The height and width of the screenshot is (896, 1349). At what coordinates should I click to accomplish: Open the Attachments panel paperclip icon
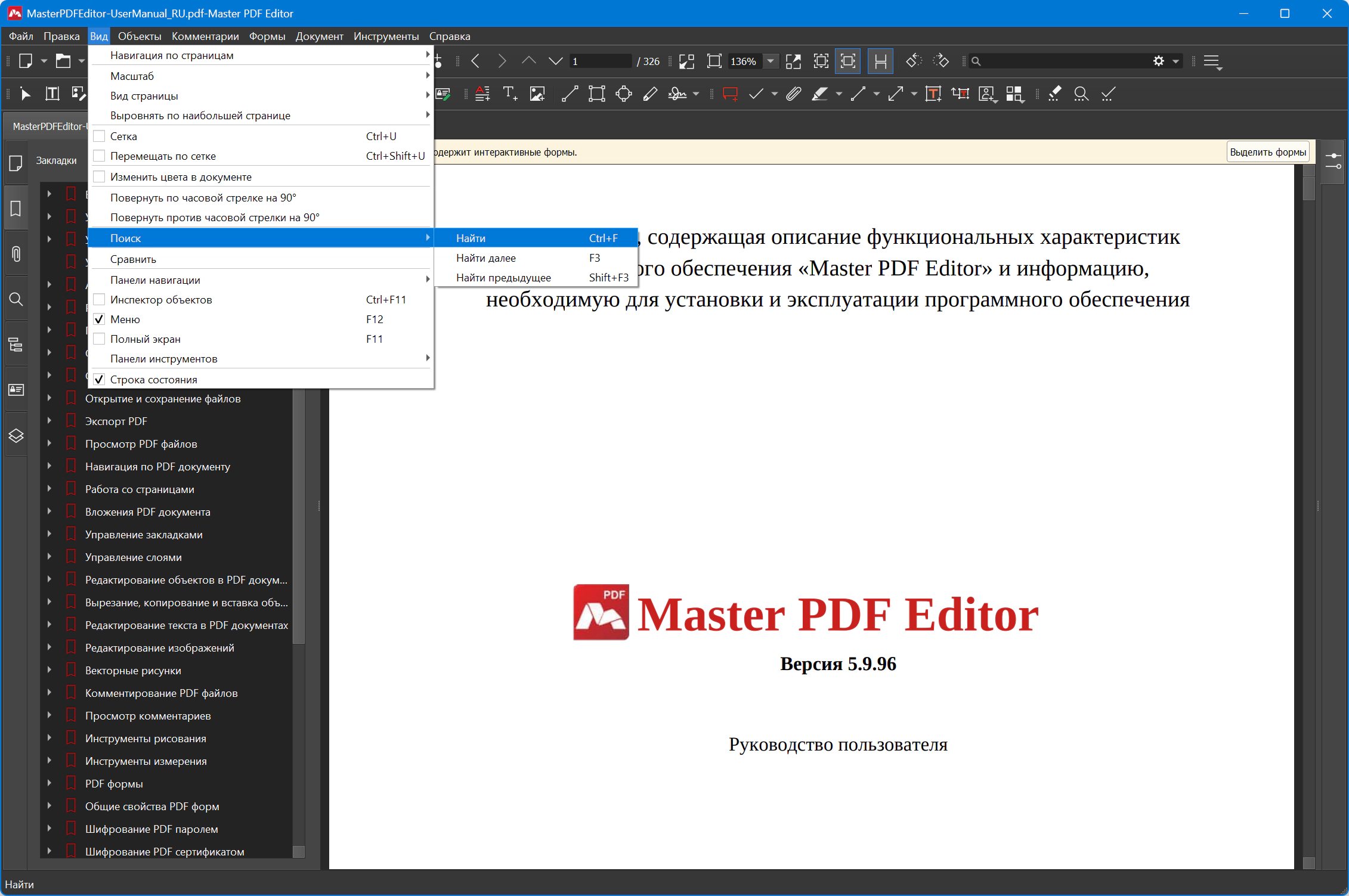coord(16,254)
